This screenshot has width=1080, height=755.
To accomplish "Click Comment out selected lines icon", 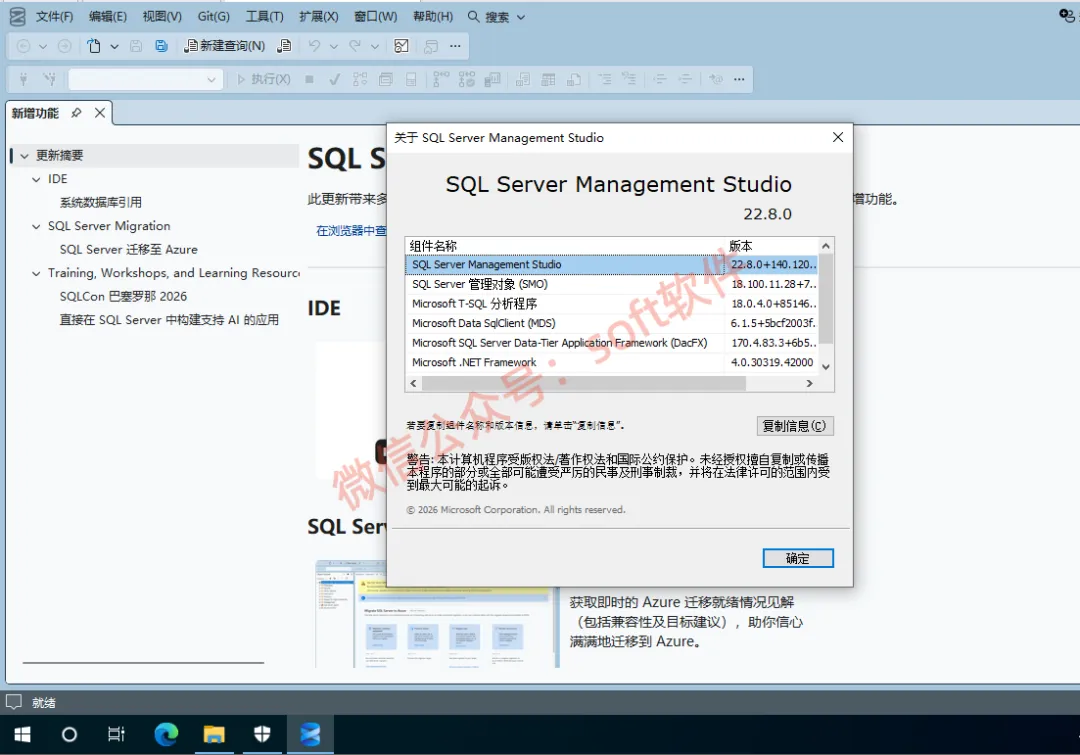I will [x=604, y=79].
